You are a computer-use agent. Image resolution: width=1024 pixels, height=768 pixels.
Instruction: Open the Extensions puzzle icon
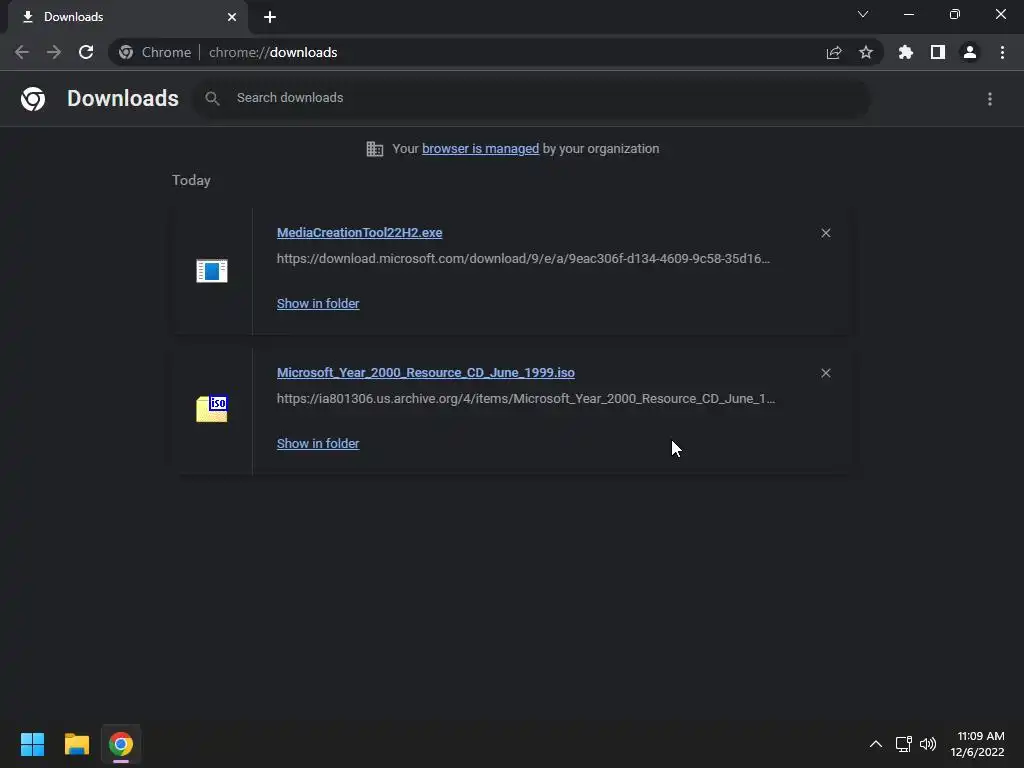[x=906, y=52]
